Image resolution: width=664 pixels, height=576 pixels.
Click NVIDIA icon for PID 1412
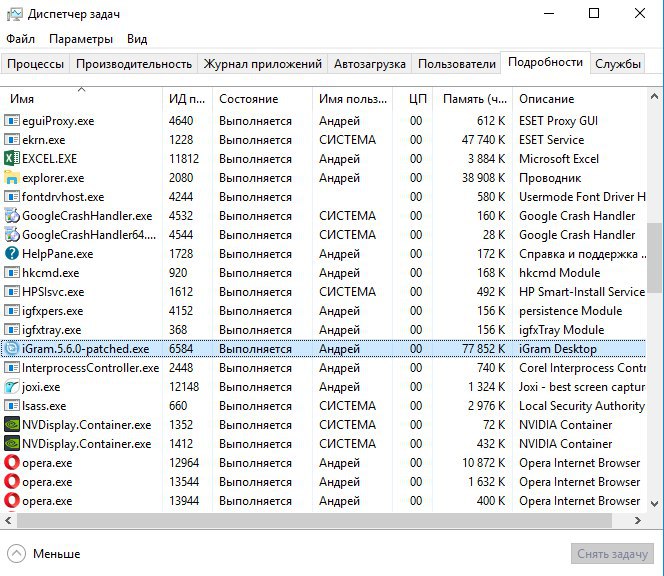(12, 443)
